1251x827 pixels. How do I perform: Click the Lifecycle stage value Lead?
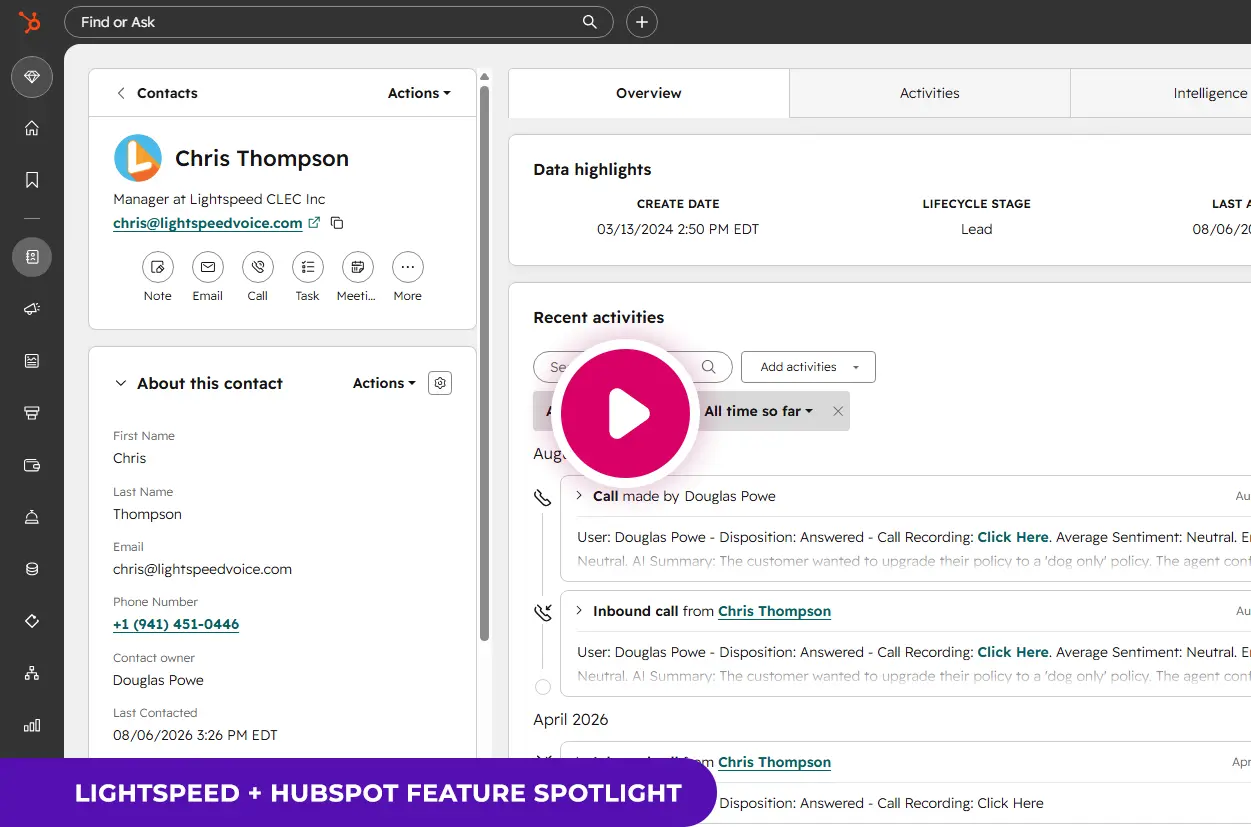tap(977, 229)
